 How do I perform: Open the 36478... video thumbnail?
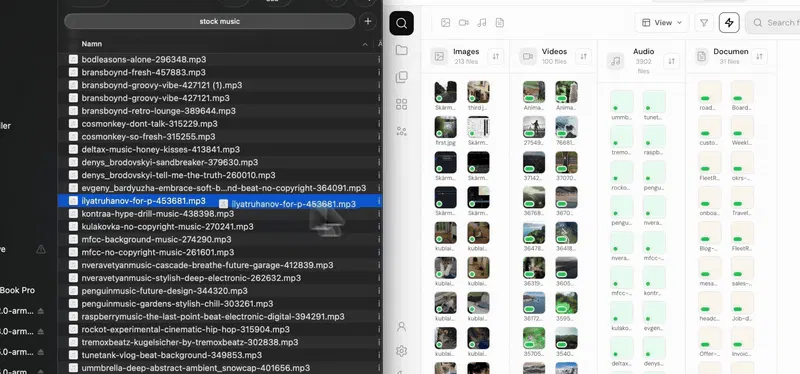534,233
